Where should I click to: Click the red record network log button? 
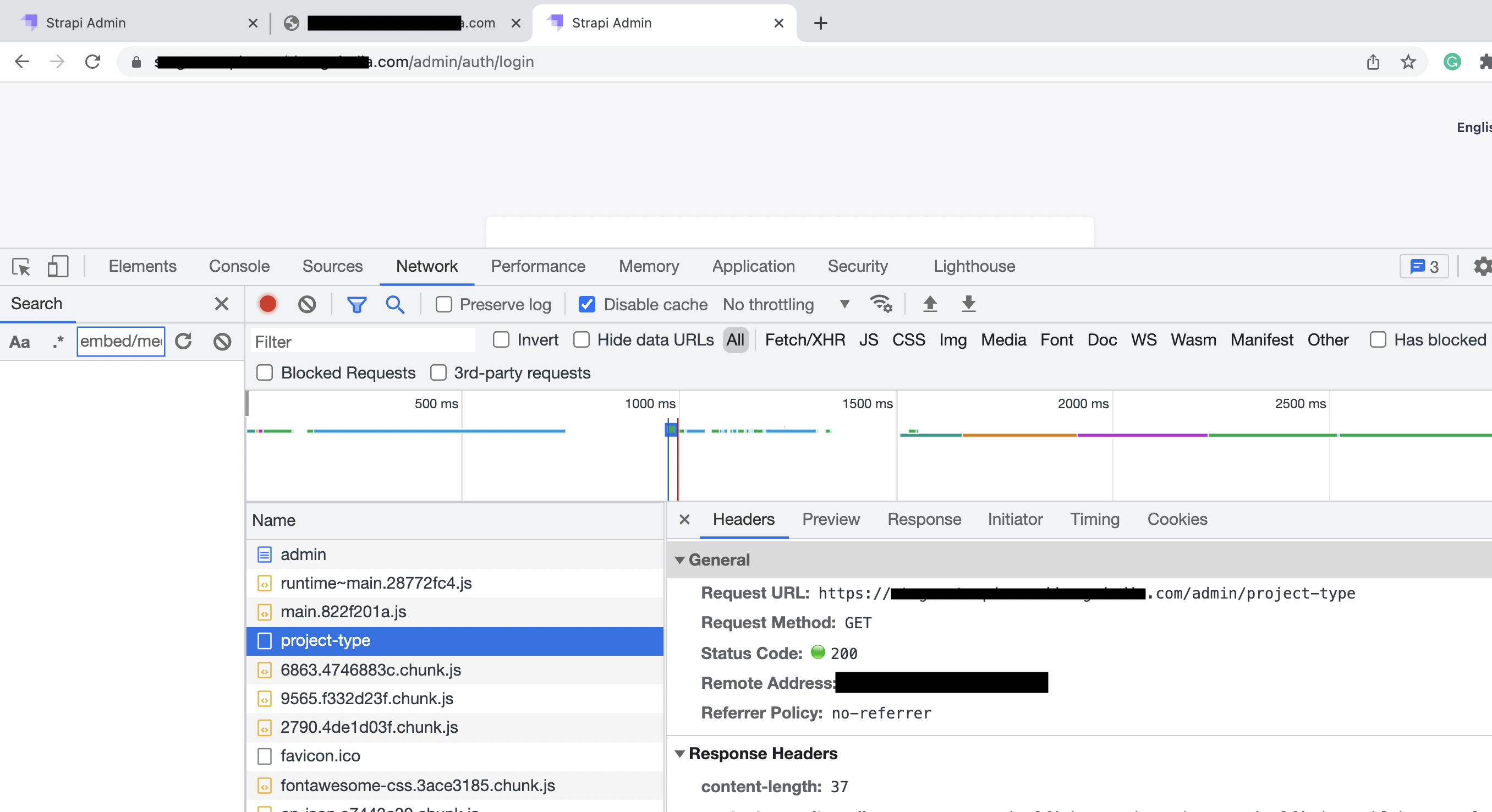tap(267, 304)
